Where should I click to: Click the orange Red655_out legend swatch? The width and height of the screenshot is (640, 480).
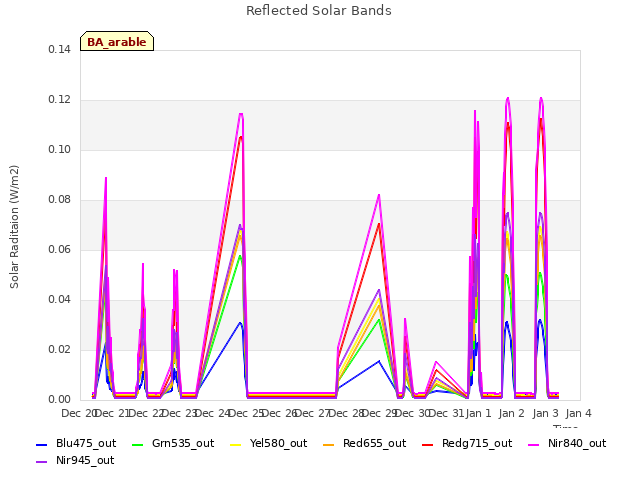[329, 444]
